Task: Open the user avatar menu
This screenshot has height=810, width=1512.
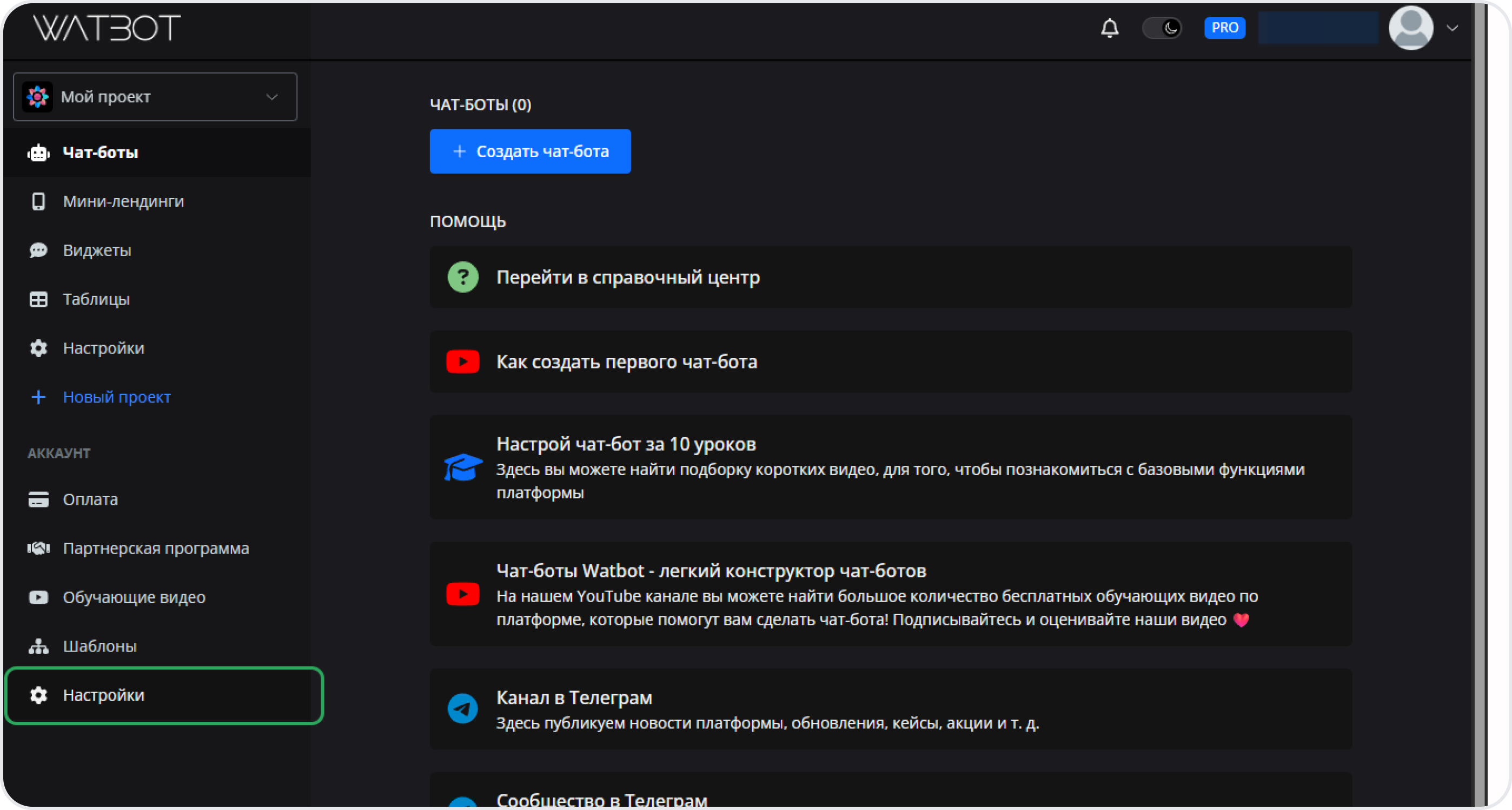Action: (1410, 28)
